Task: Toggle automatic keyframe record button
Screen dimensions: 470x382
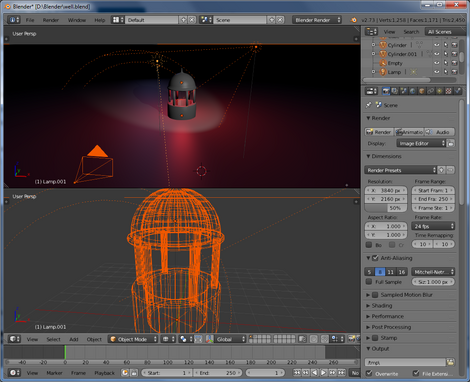Action: tap(125, 373)
